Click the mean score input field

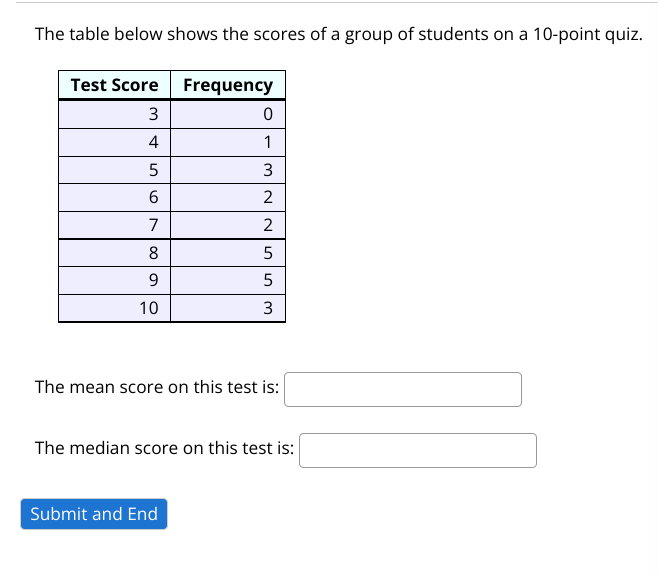coord(403,389)
